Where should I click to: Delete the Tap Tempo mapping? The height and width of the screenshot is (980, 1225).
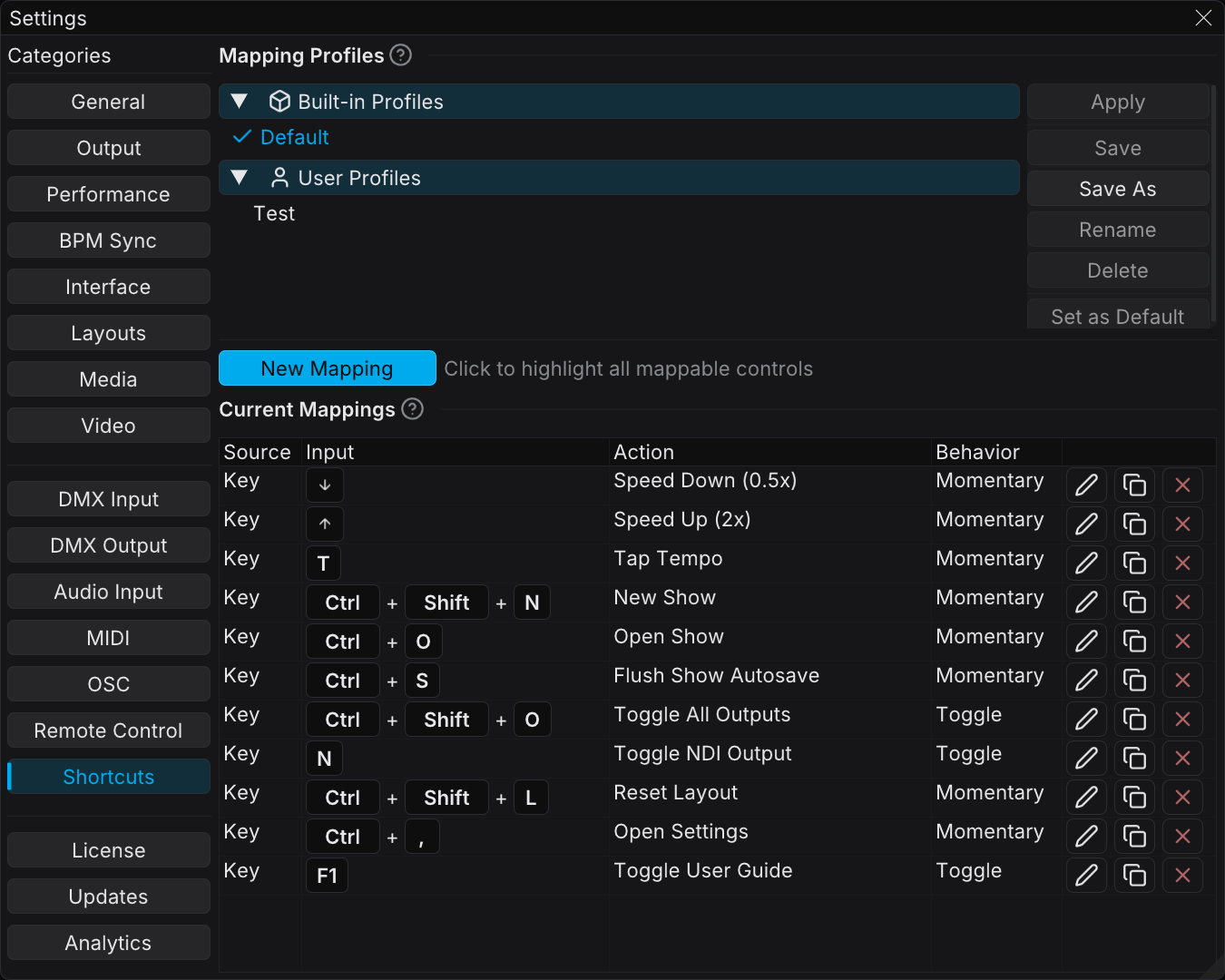point(1182,563)
